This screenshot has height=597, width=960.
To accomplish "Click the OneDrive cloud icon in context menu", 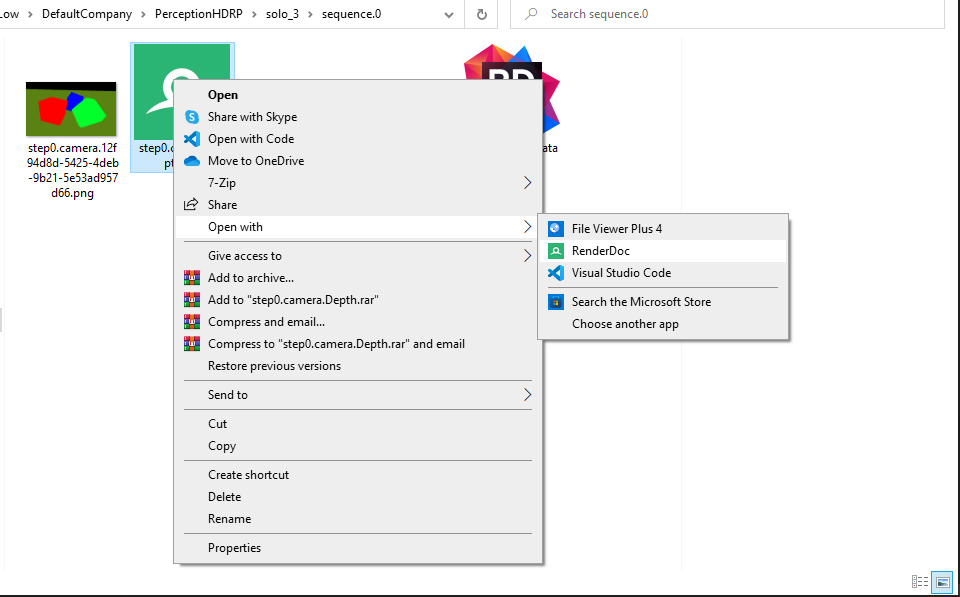I will pyautogui.click(x=192, y=161).
